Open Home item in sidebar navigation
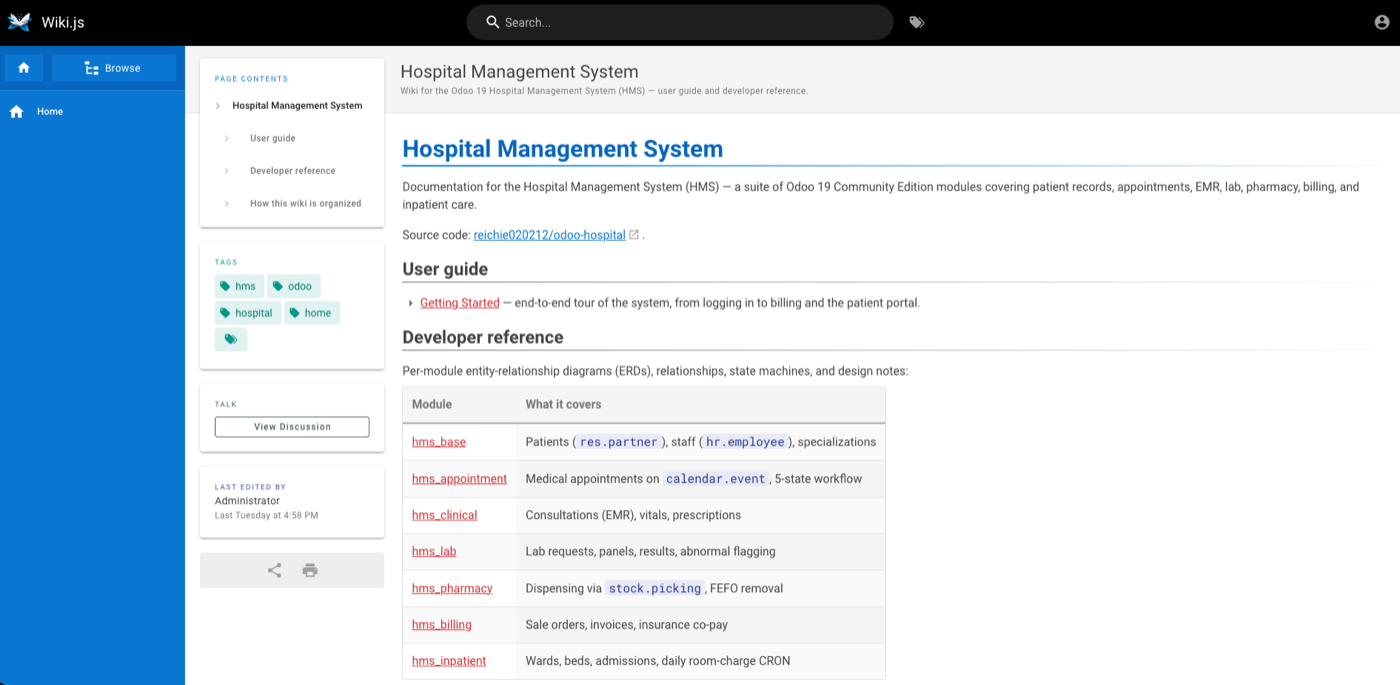 pyautogui.click(x=92, y=111)
